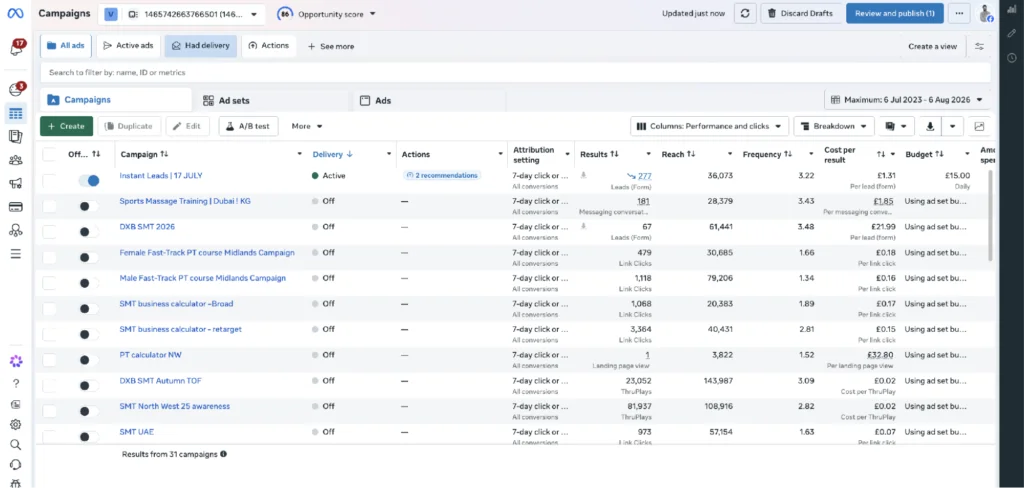Open the edit pencil icon in right rail
This screenshot has width=1024, height=488.
1012,33
